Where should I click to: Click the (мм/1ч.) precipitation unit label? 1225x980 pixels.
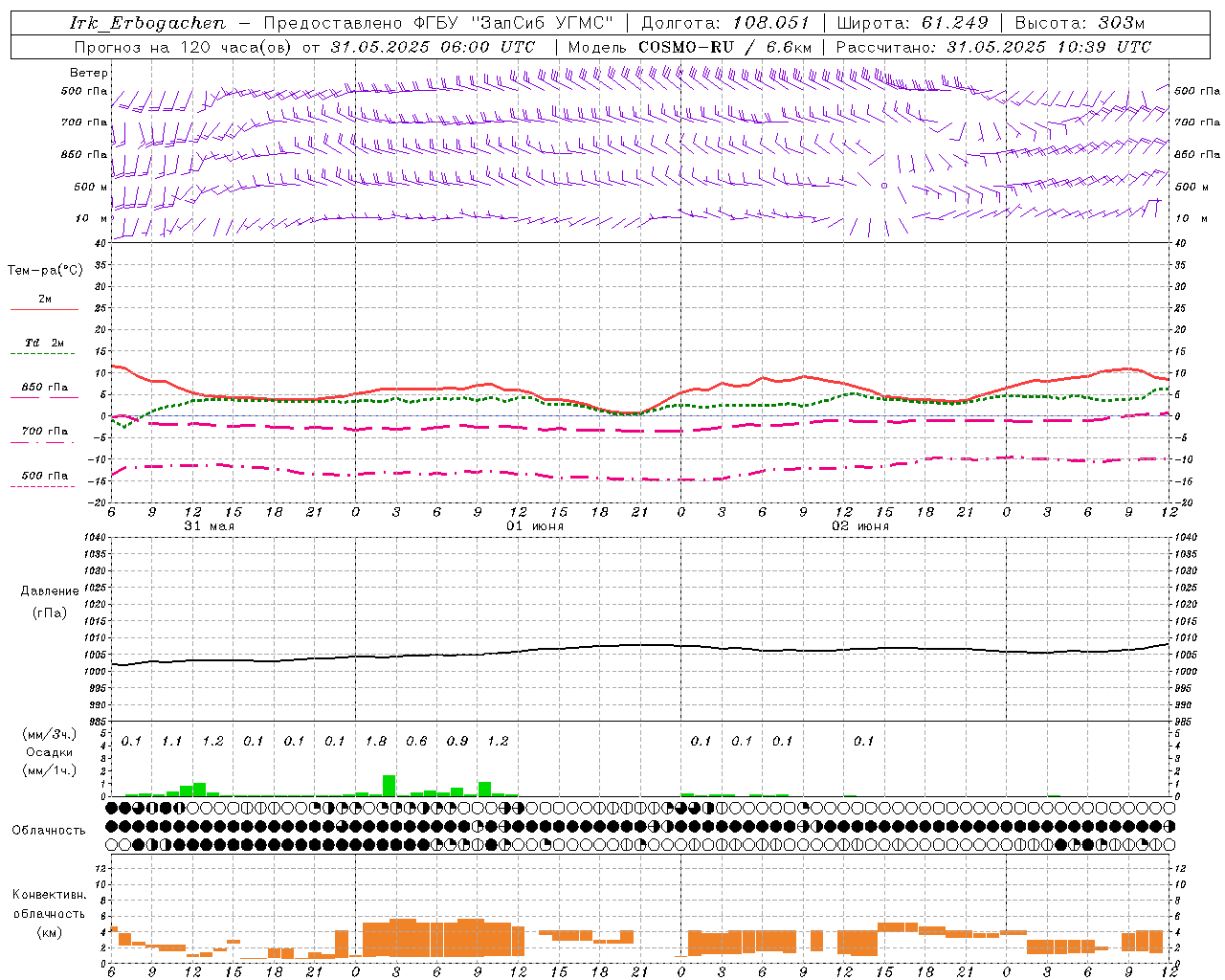[x=50, y=770]
